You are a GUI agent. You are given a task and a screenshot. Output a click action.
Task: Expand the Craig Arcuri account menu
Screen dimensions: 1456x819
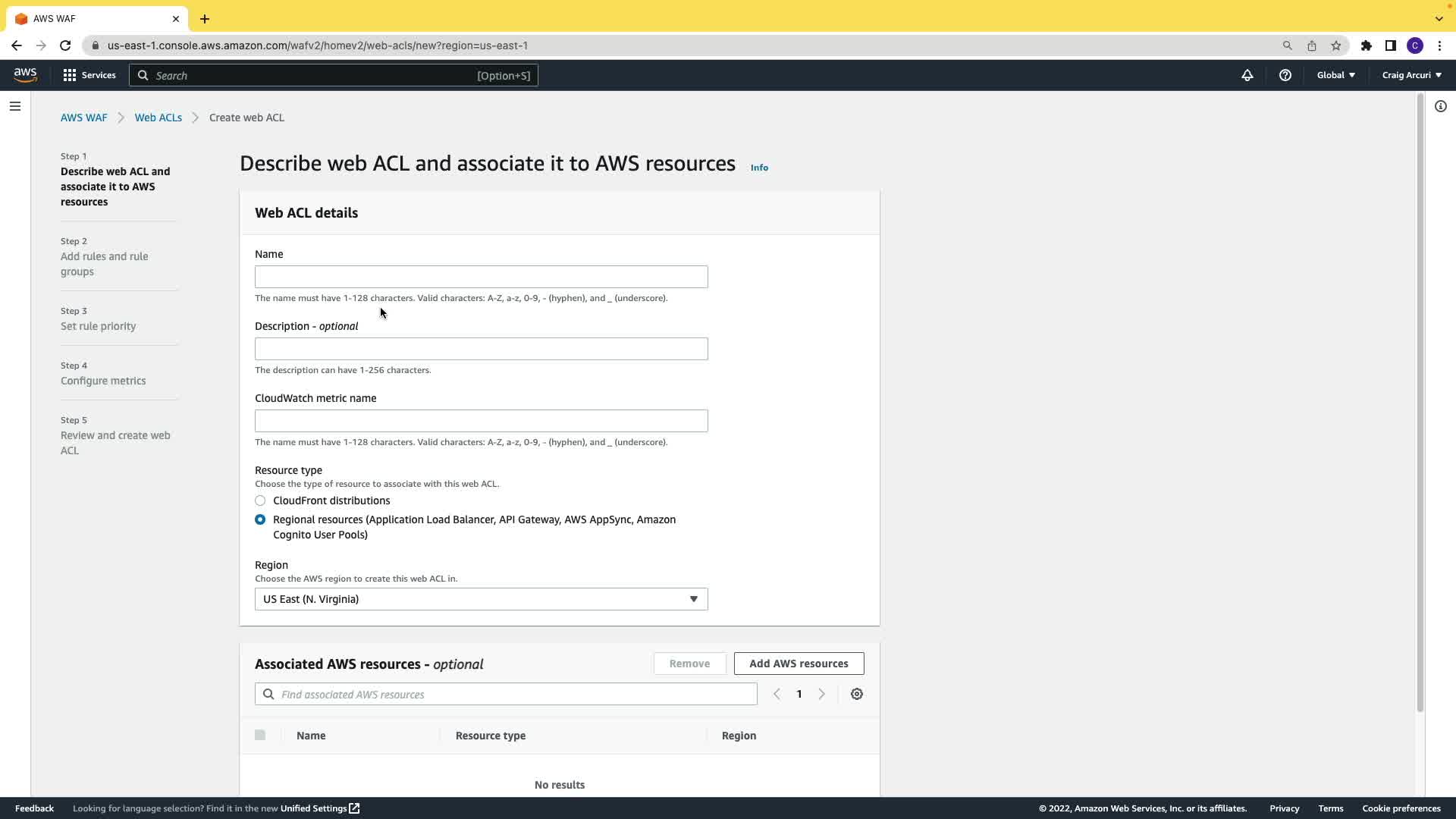[x=1411, y=75]
